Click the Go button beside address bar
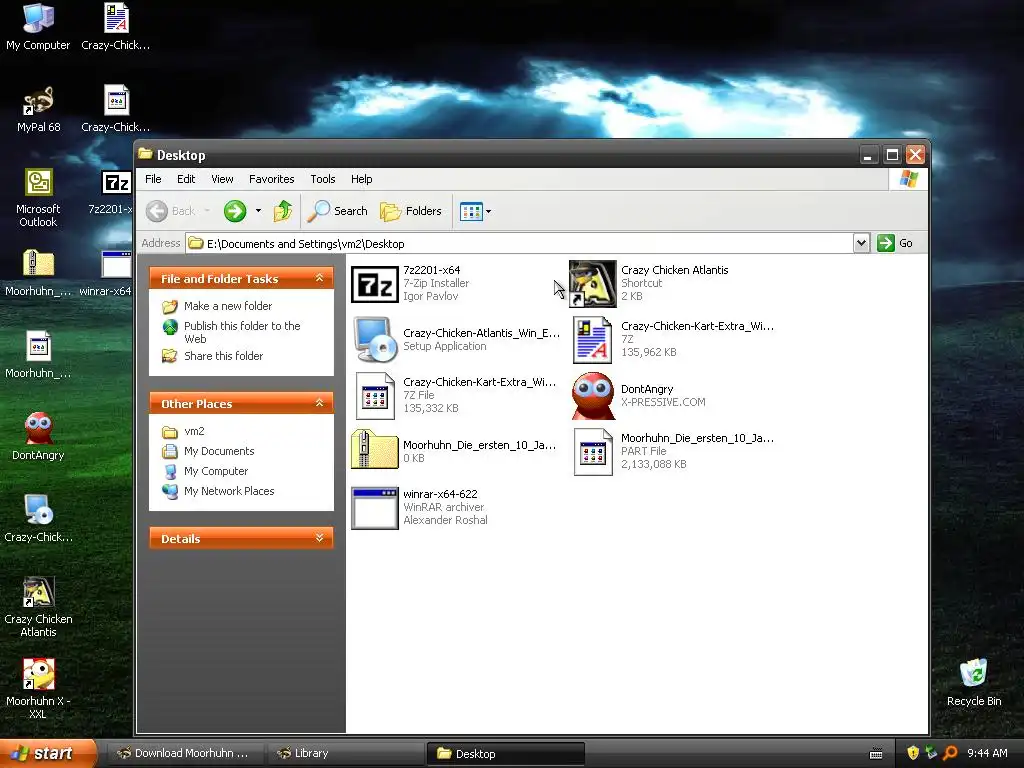This screenshot has height=768, width=1024. tap(896, 243)
